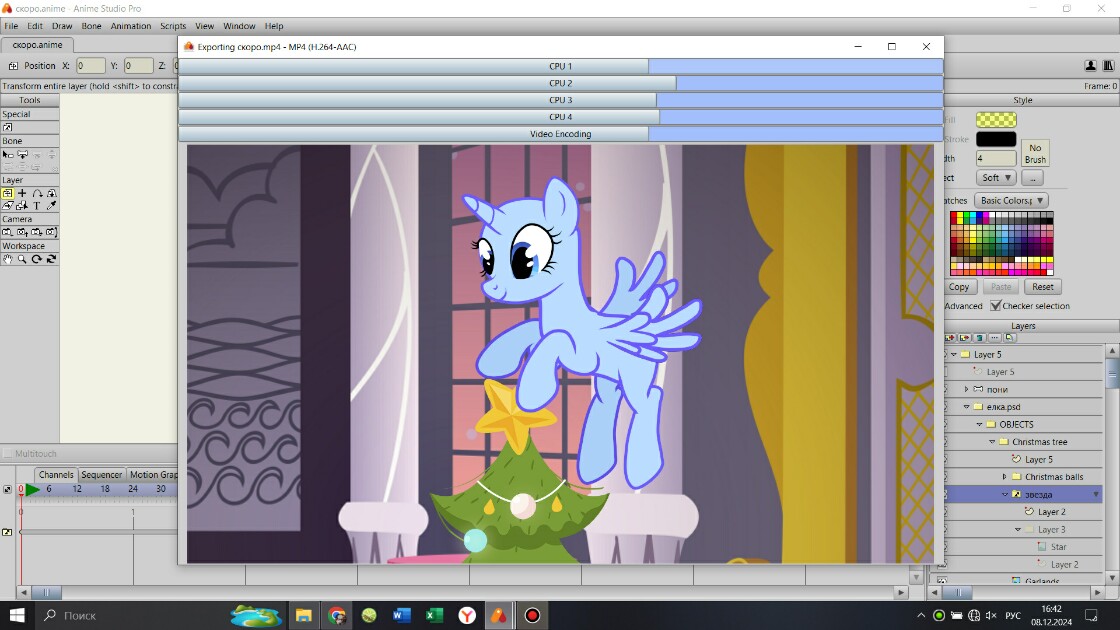Screen dimensions: 1120x630
Task: Click the Copy style button
Action: tap(959, 286)
